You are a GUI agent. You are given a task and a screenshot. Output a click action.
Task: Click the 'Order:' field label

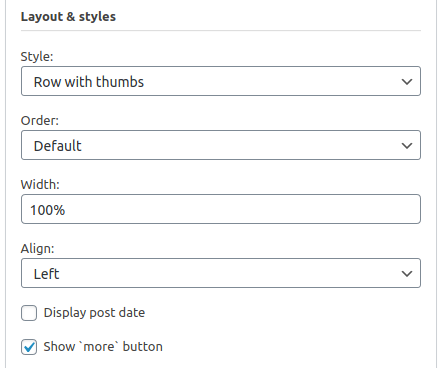40,121
